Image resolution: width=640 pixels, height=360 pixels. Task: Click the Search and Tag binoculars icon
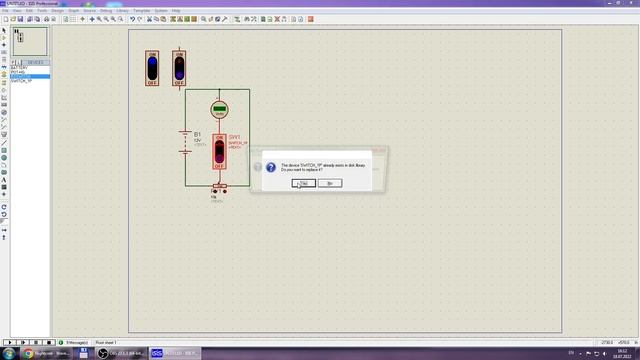(247, 19)
